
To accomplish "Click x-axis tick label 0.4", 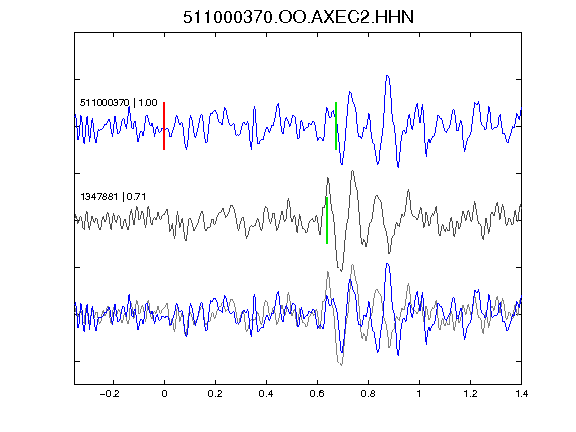I will (266, 394).
